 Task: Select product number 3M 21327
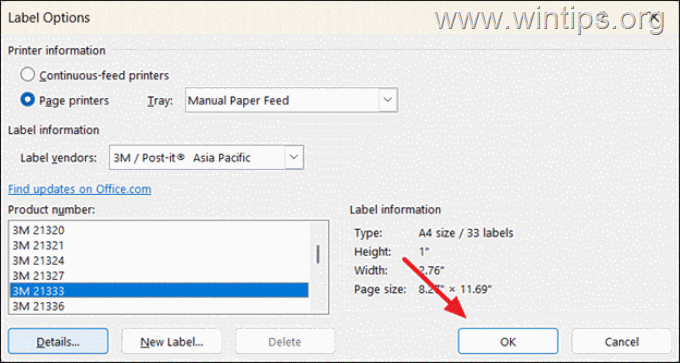[x=159, y=276]
